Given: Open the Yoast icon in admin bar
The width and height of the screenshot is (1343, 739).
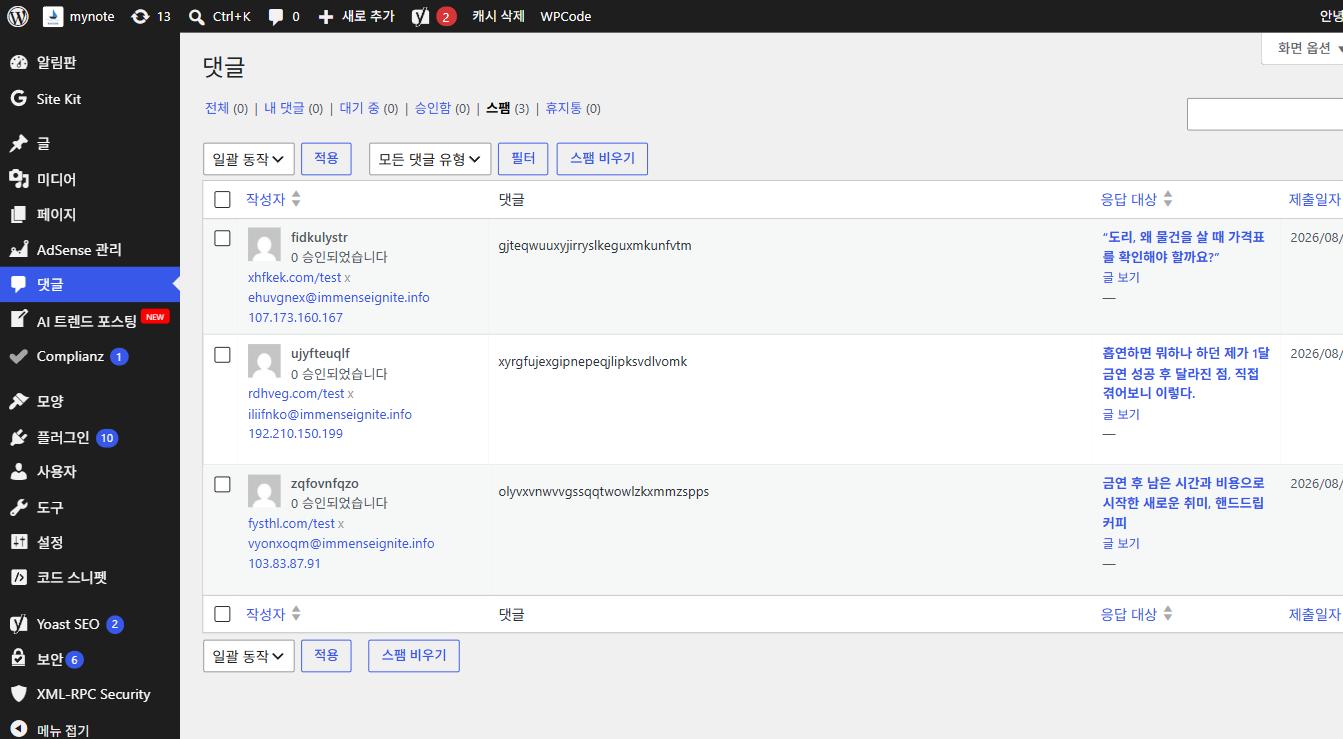Looking at the screenshot, I should point(420,16).
